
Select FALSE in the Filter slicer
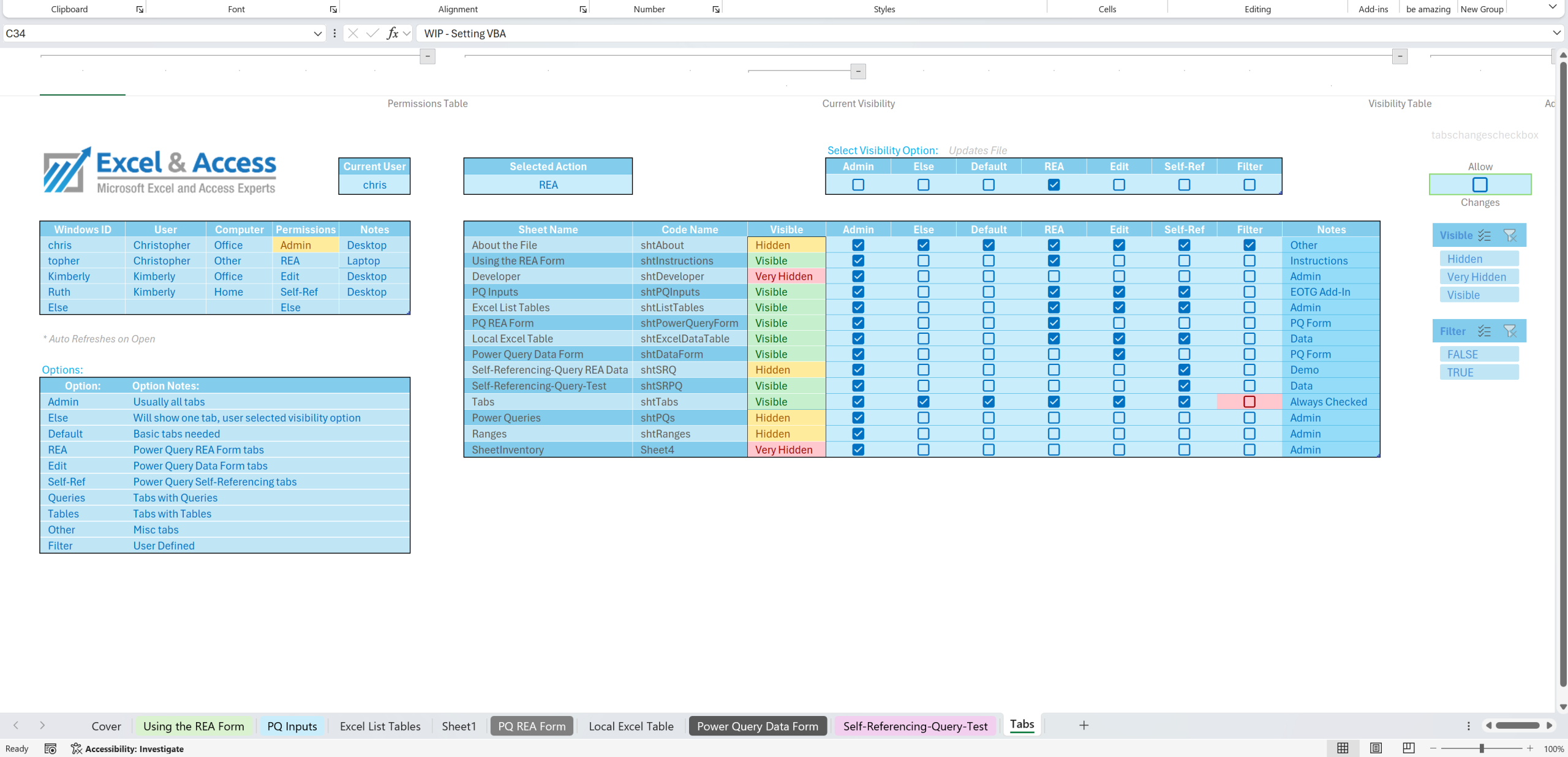coord(1479,355)
